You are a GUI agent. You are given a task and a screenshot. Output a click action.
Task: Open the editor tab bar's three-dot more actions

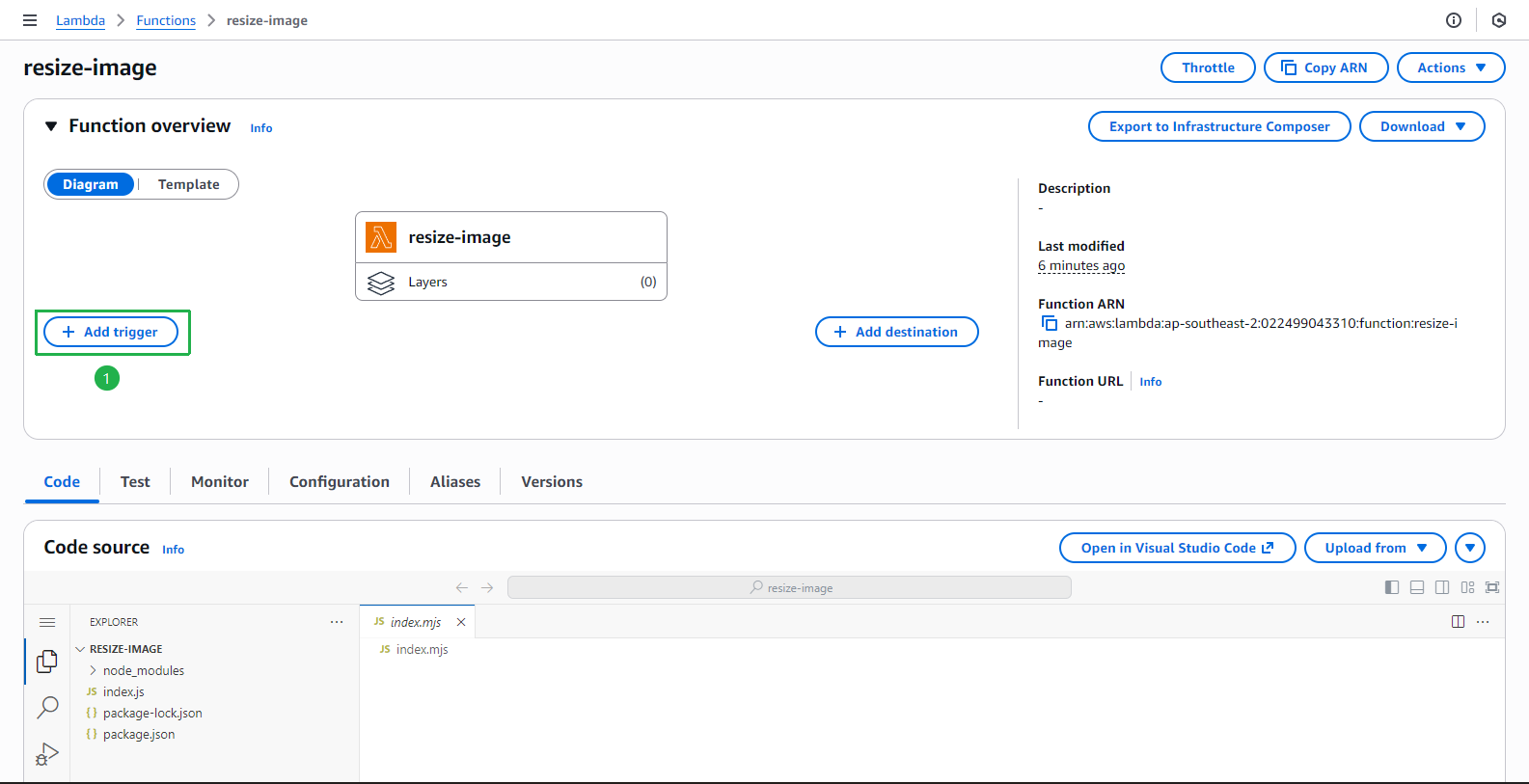(1483, 622)
